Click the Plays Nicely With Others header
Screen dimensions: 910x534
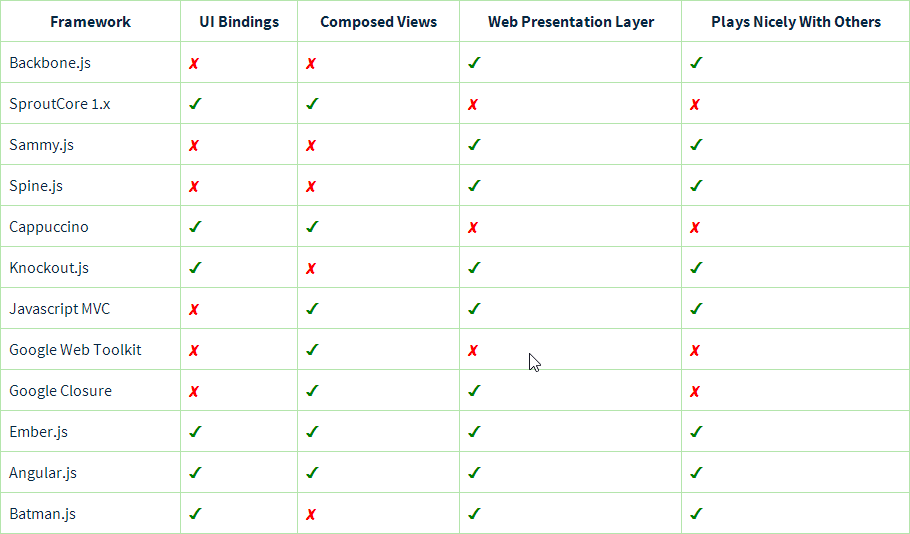(796, 22)
